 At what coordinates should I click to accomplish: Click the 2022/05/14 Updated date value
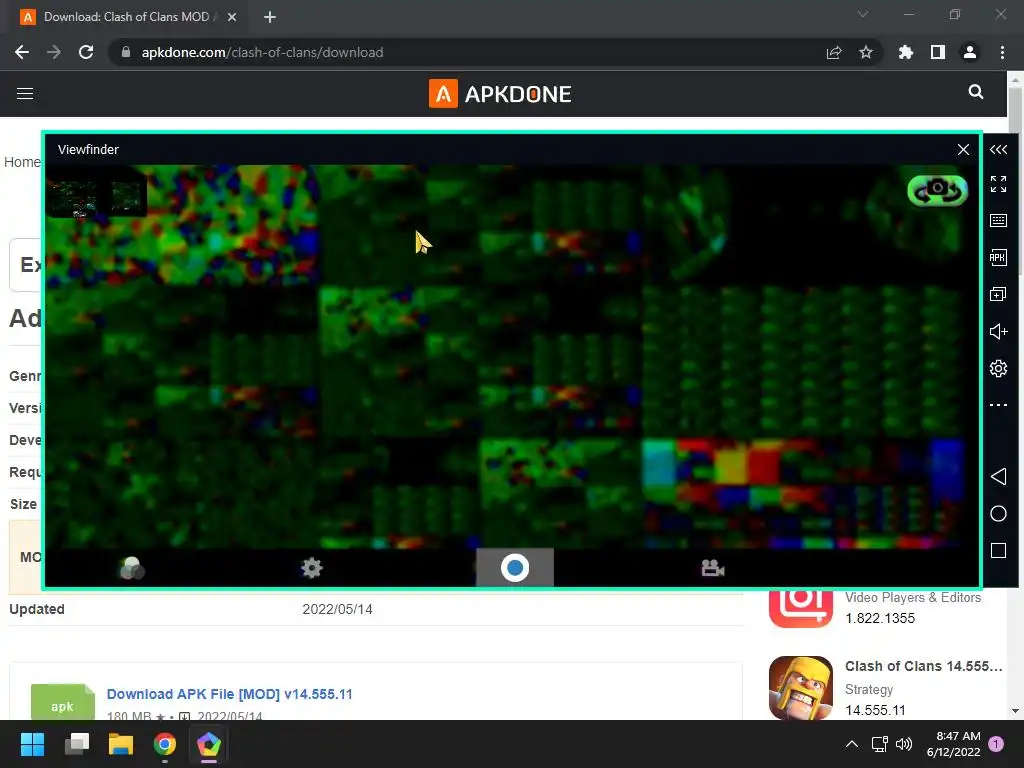(337, 609)
